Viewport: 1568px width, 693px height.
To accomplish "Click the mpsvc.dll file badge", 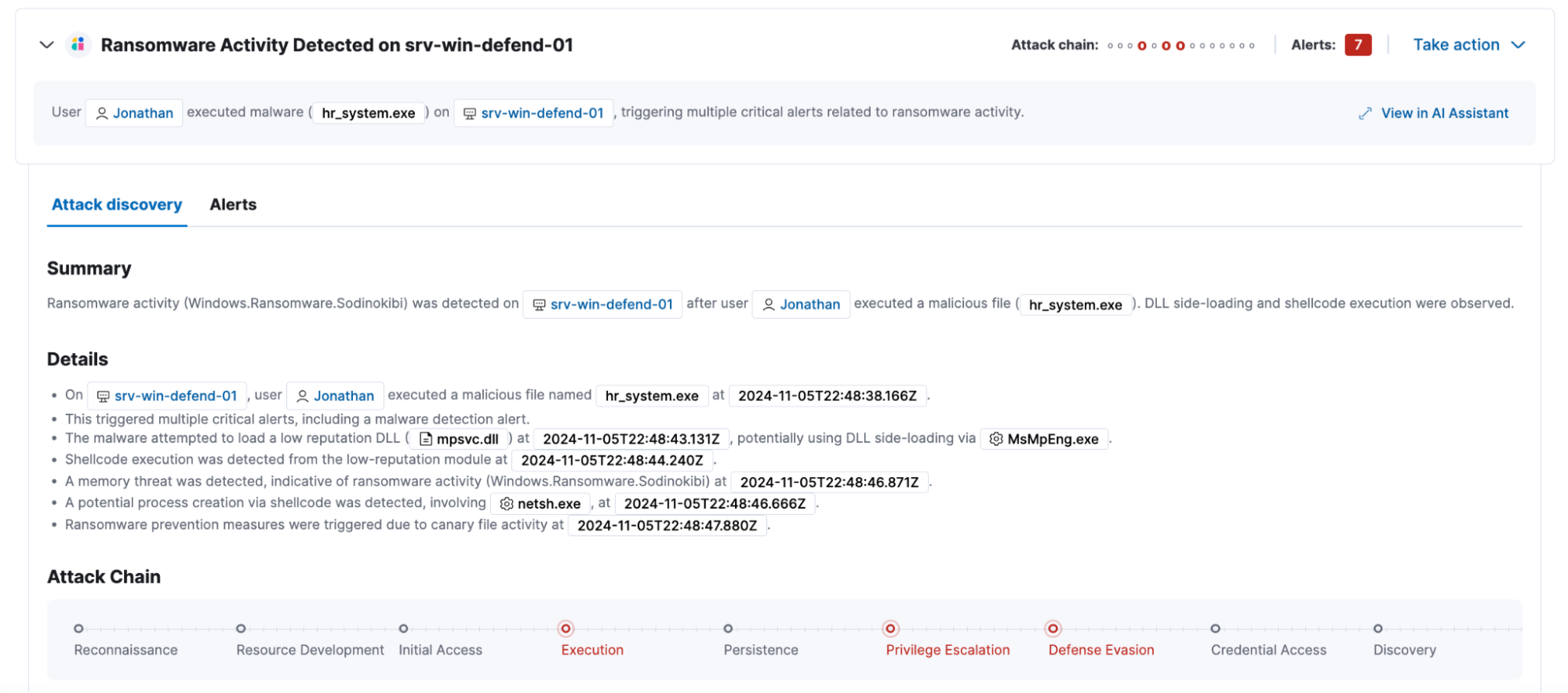I will click(x=460, y=439).
